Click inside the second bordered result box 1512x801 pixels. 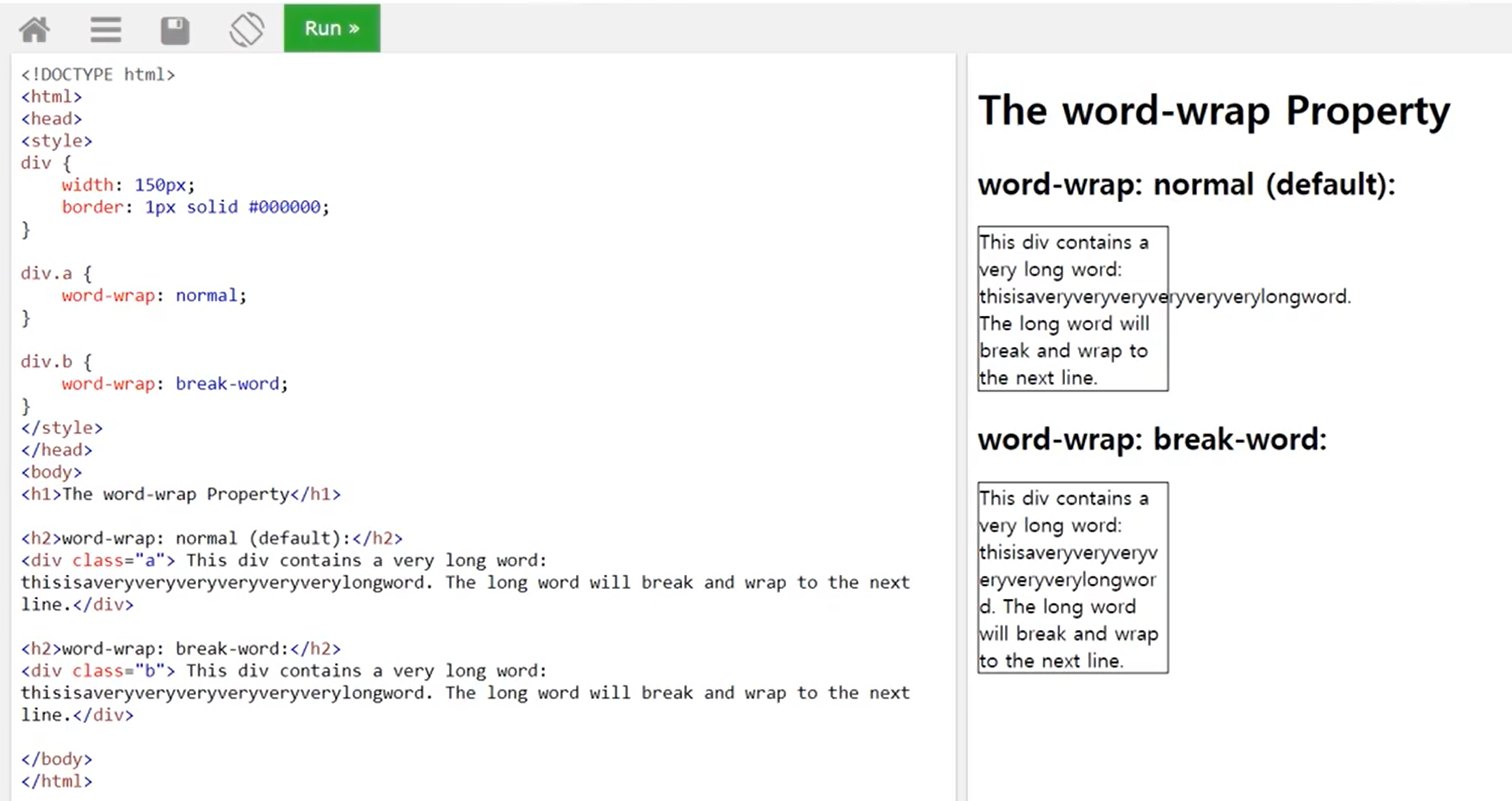(1072, 578)
